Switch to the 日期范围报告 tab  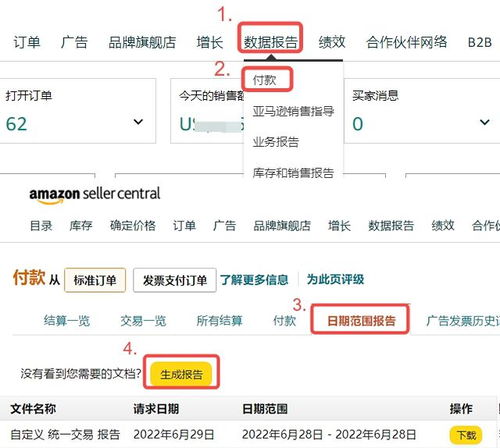pyautogui.click(x=361, y=321)
